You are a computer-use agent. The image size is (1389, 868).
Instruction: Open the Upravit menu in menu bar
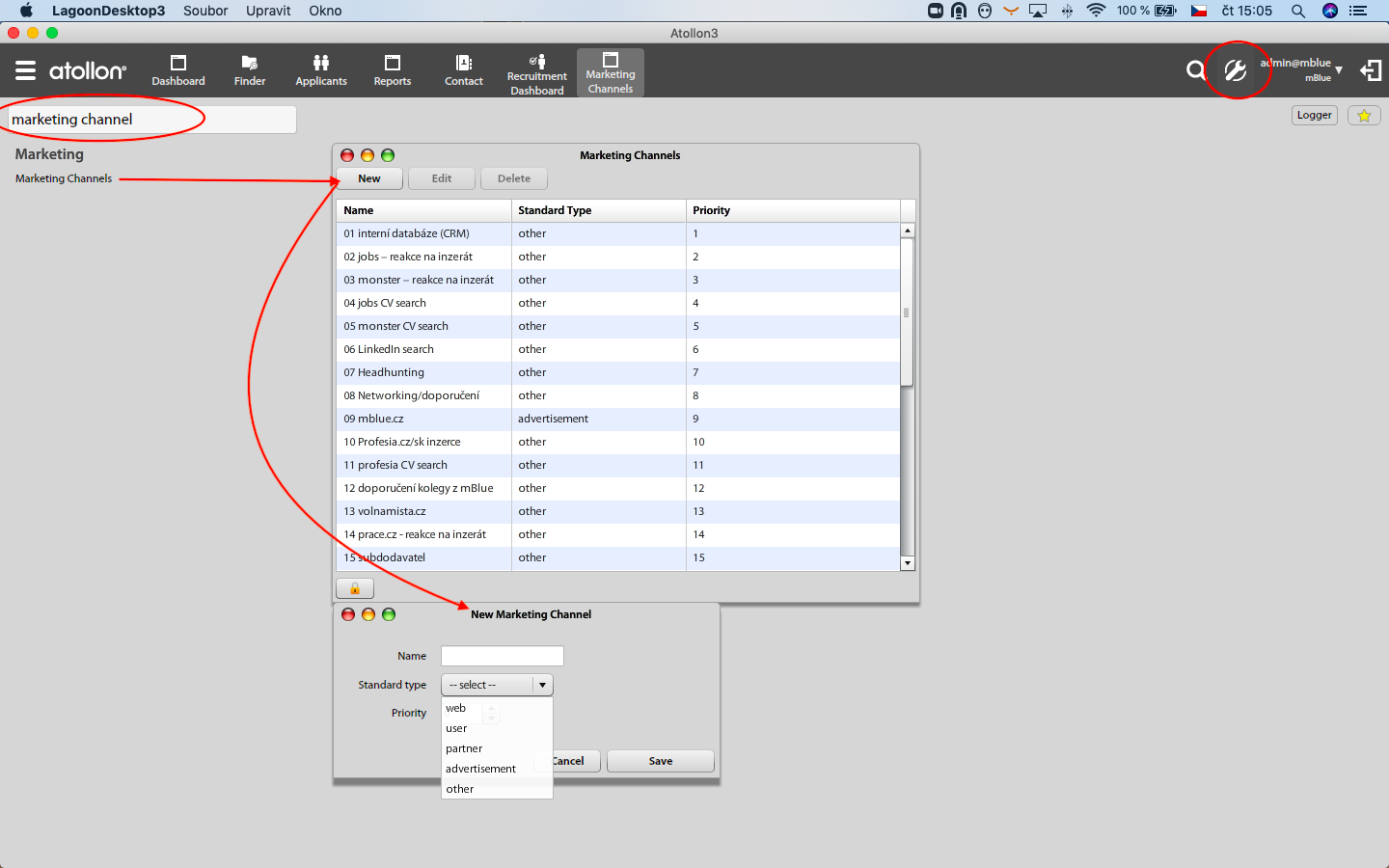pos(268,11)
